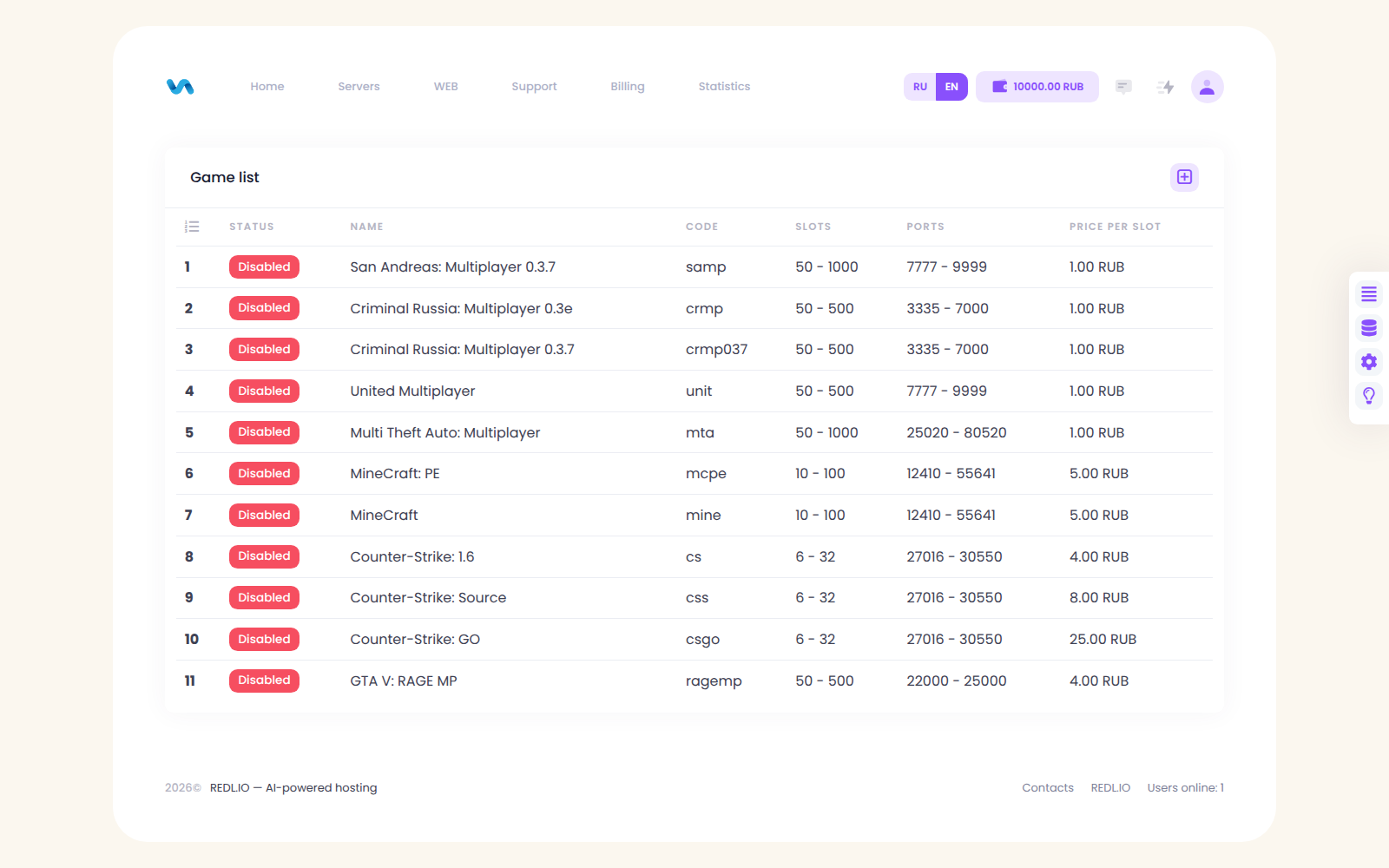The width and height of the screenshot is (1389, 868).
Task: Click the numbered list sort icon
Action: point(192,227)
